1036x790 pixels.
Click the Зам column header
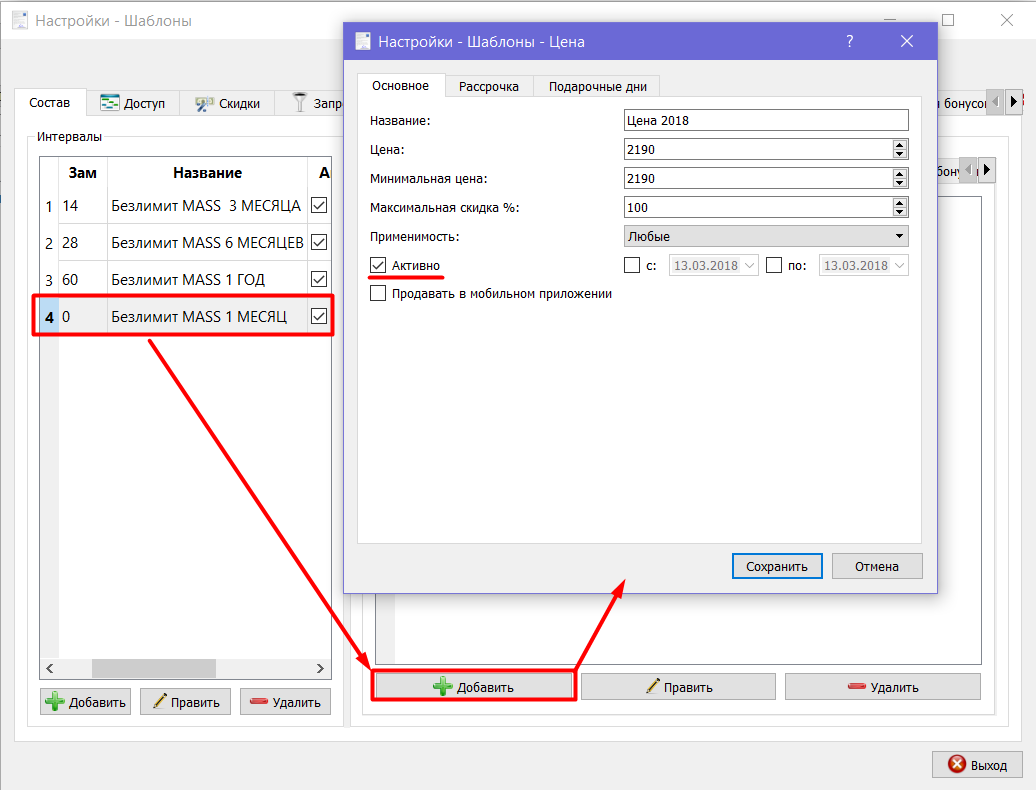point(83,172)
